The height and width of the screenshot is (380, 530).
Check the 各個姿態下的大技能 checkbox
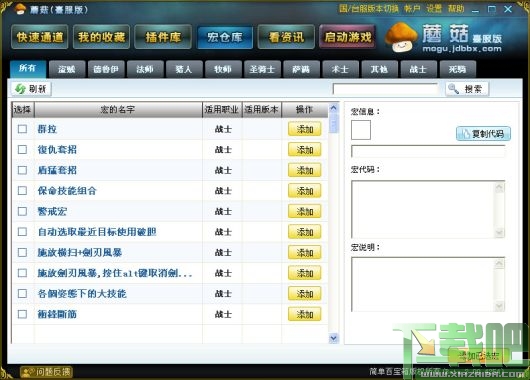click(x=22, y=293)
